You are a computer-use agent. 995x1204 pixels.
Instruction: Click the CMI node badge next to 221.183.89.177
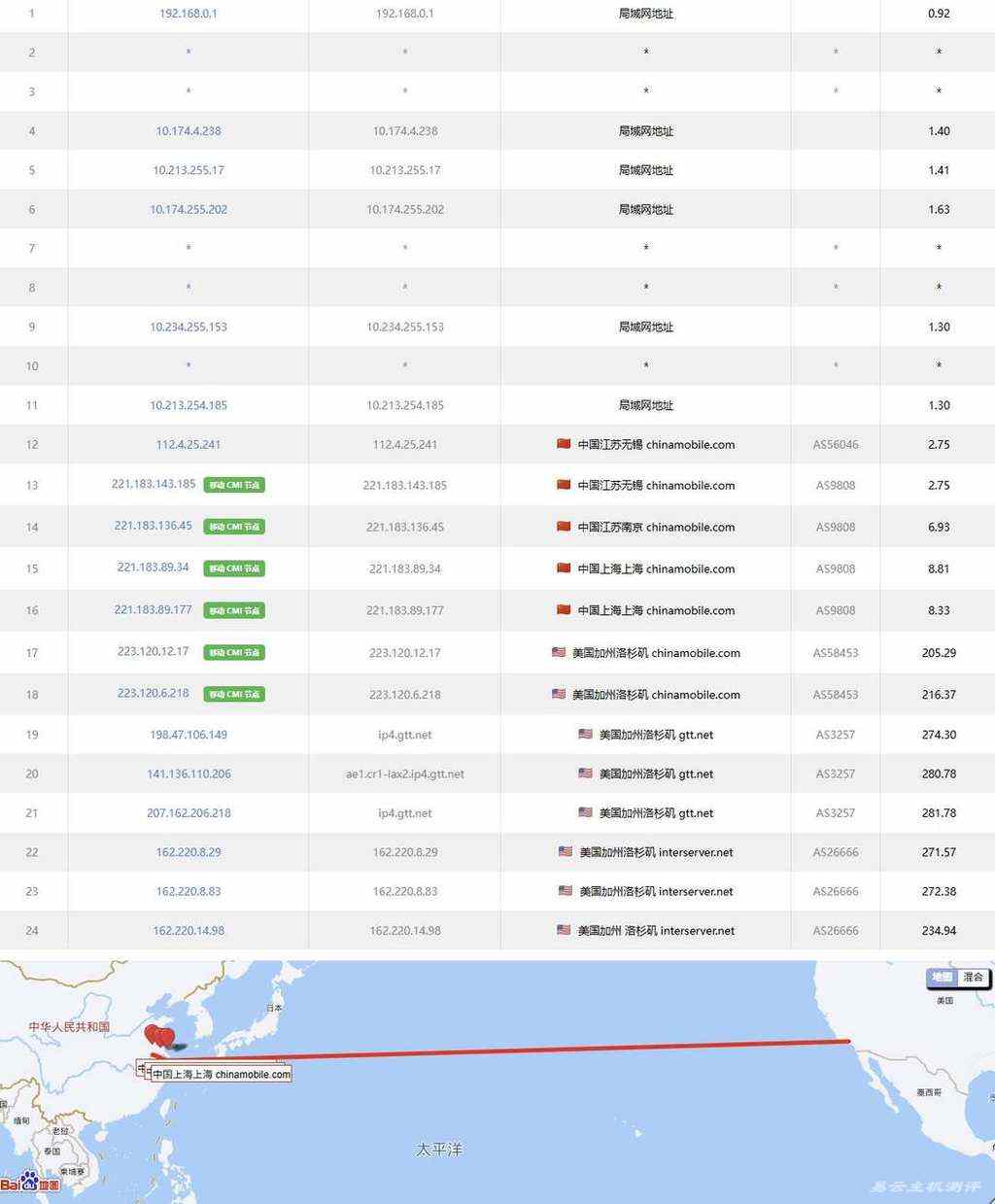(234, 610)
